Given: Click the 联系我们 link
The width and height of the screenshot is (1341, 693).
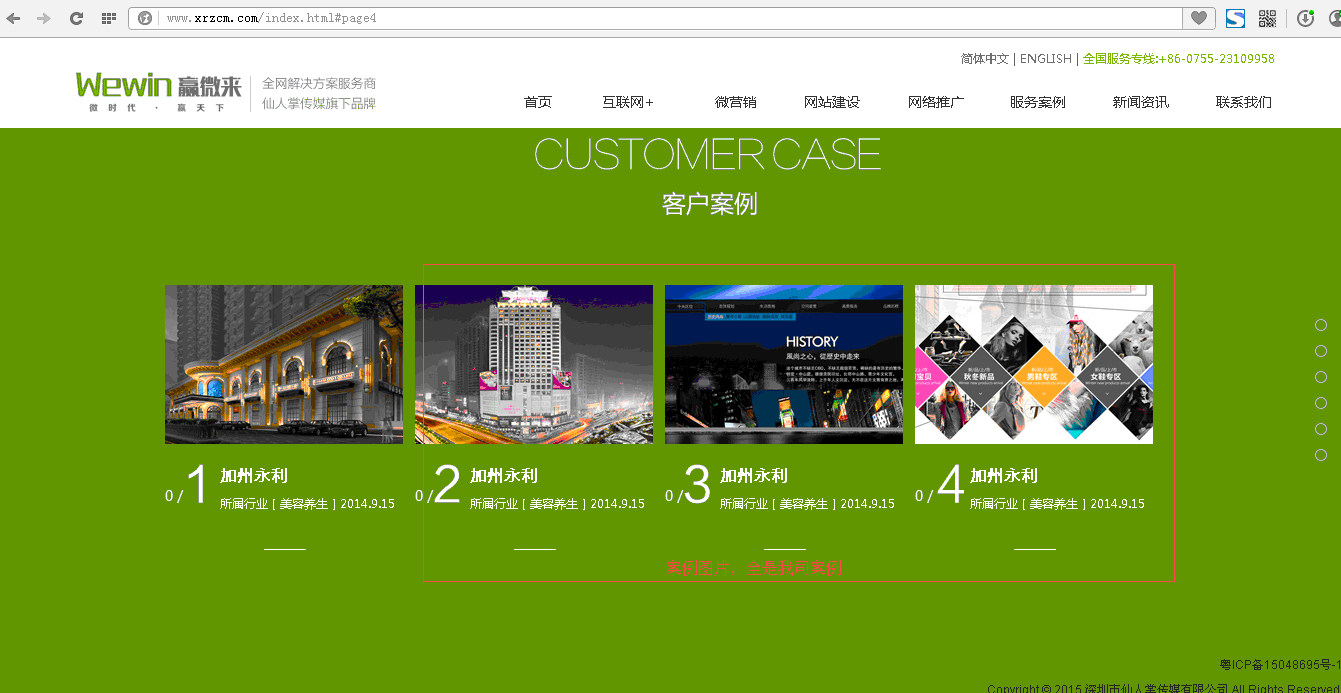Looking at the screenshot, I should click(x=1243, y=102).
